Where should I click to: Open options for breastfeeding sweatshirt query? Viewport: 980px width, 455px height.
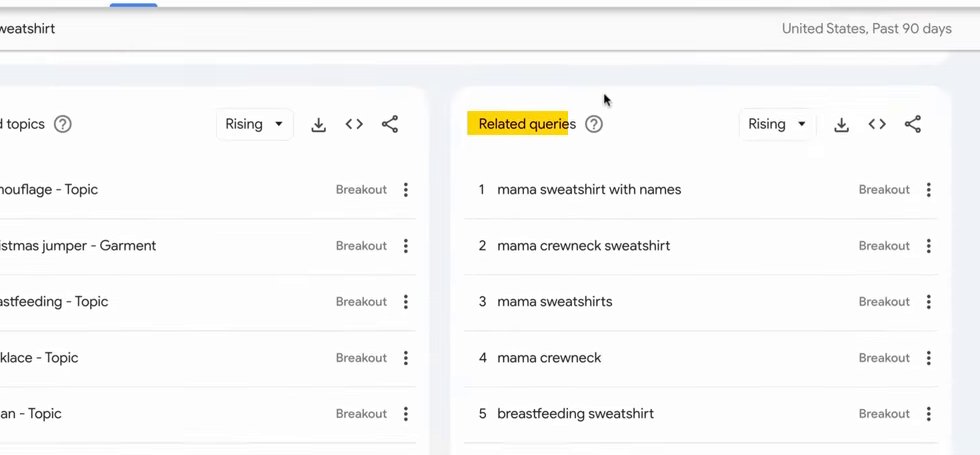(929, 414)
